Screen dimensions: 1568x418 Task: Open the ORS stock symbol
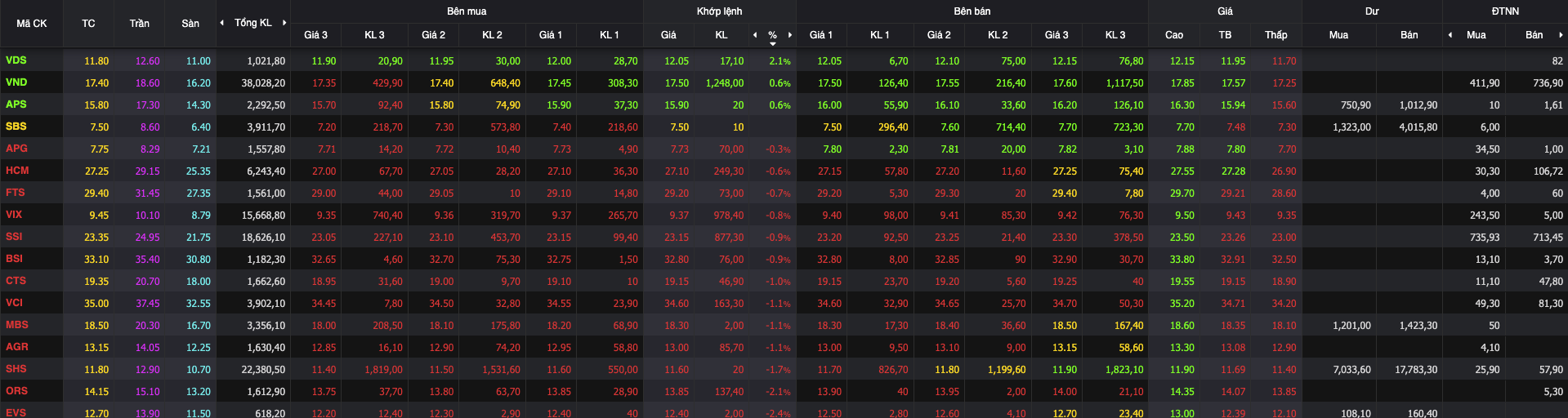click(16, 391)
